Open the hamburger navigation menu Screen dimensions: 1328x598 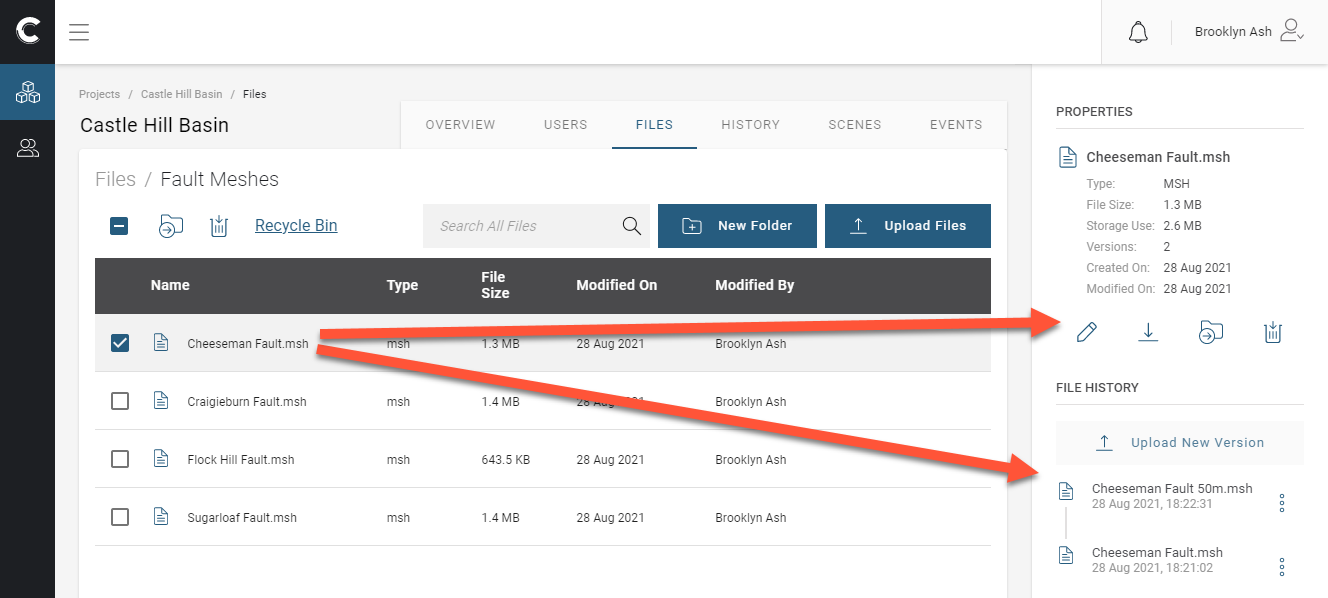tap(79, 32)
